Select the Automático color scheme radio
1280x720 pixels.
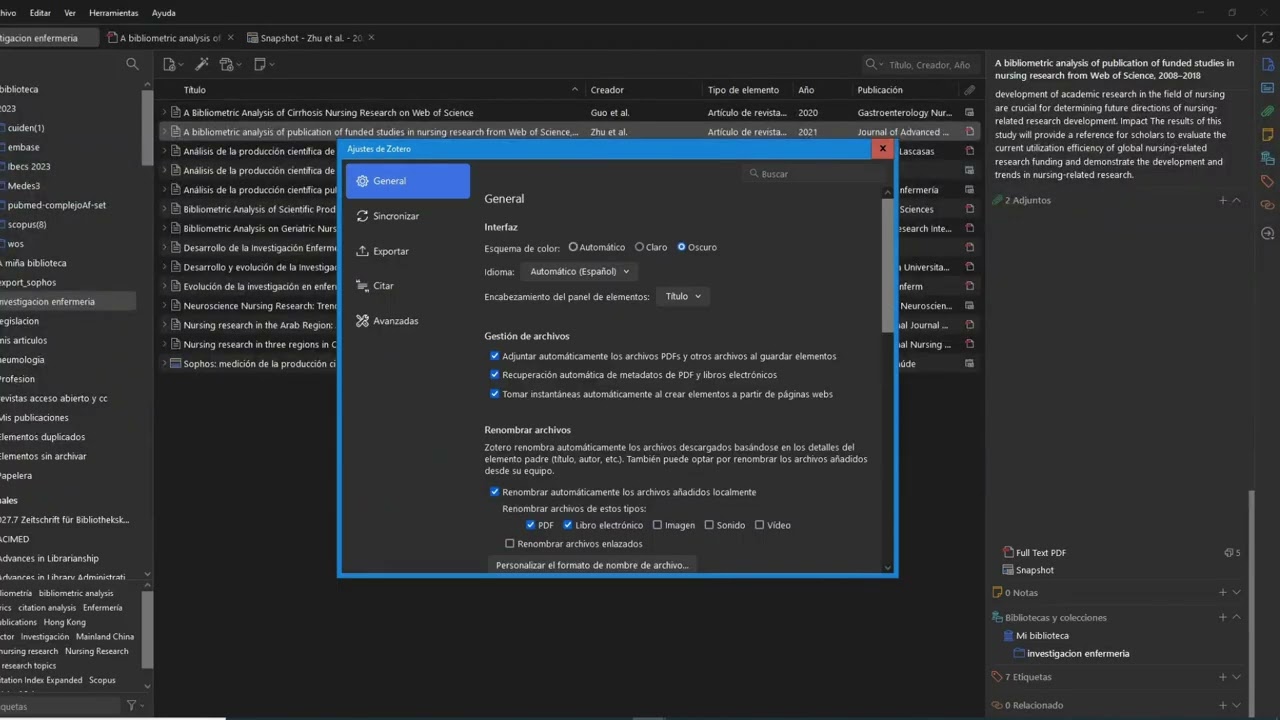click(573, 247)
